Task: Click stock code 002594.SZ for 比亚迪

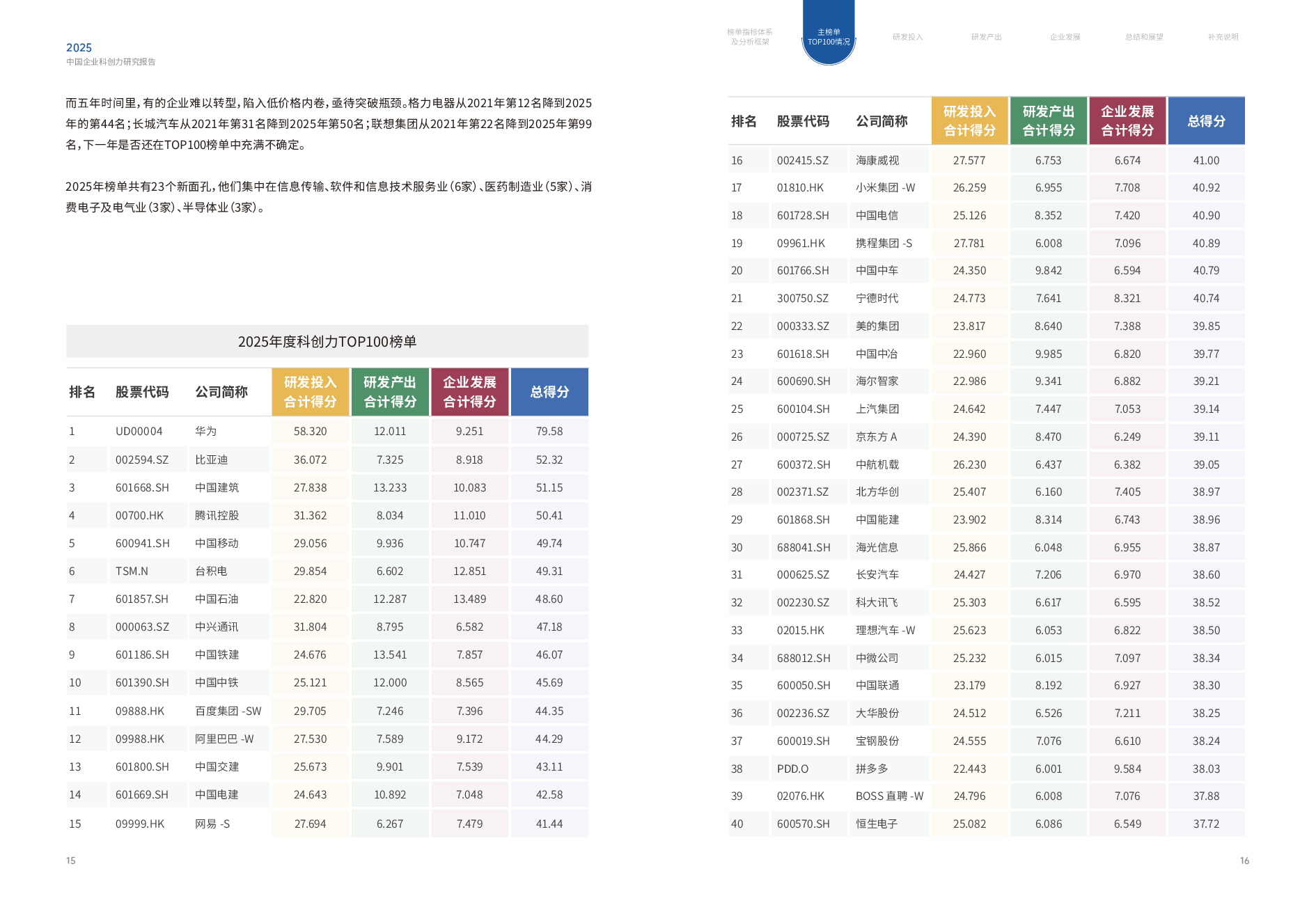Action: click(x=142, y=460)
